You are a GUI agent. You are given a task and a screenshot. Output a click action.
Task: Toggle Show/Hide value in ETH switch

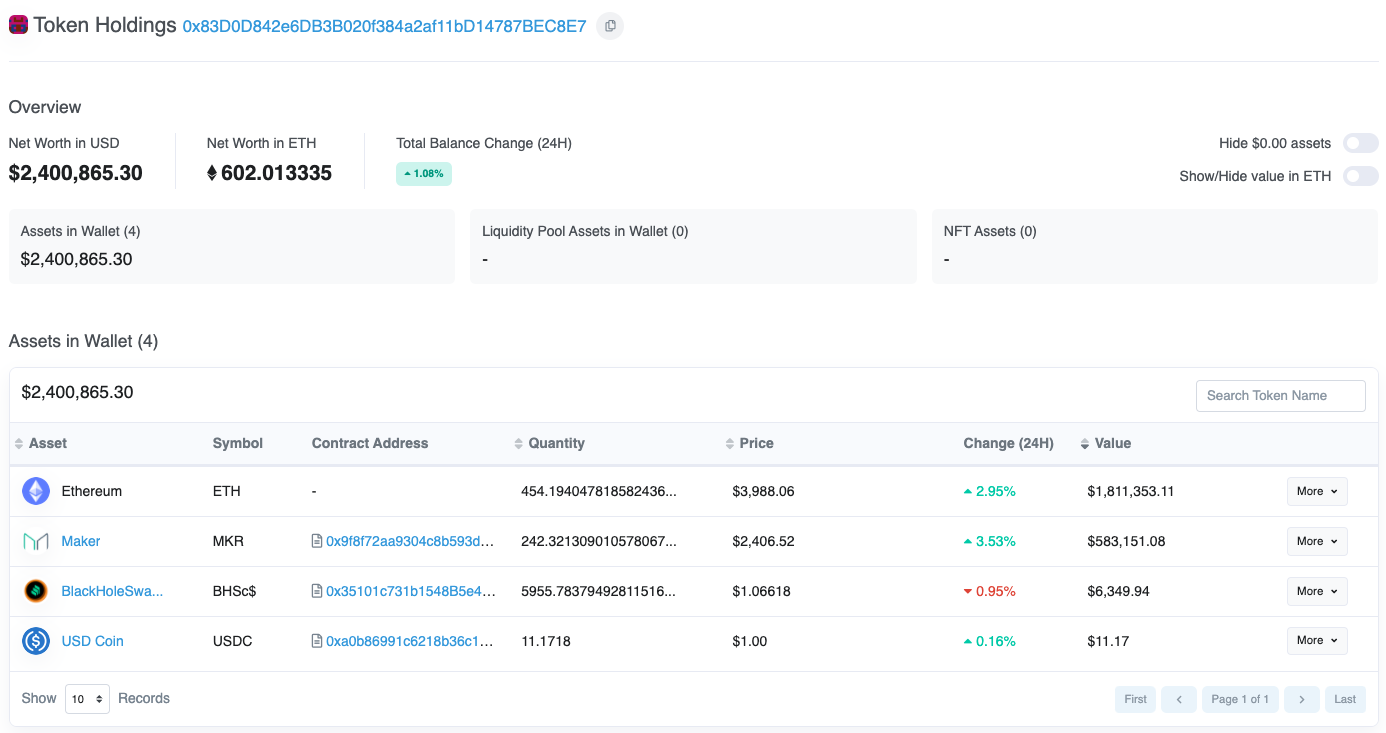1360,176
